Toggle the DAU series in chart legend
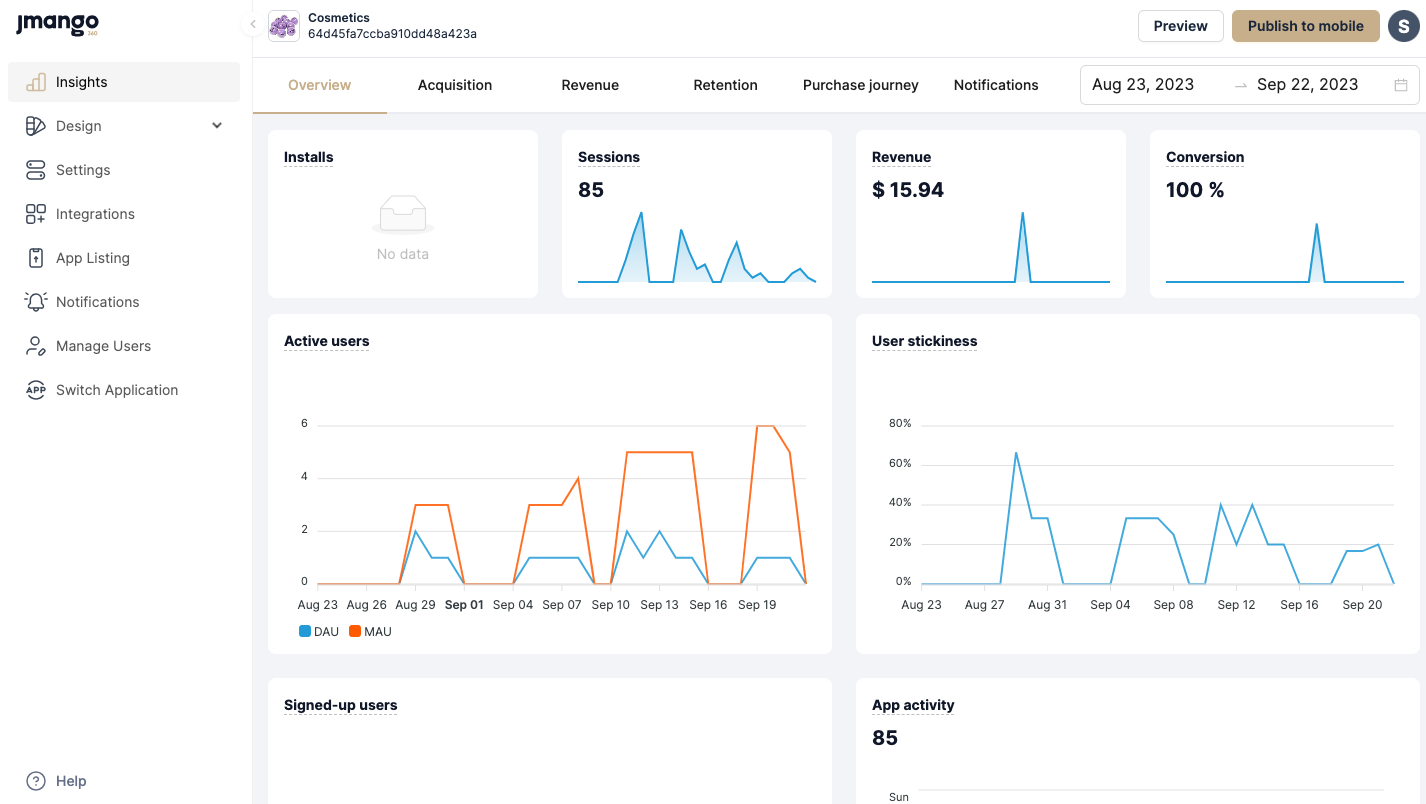The width and height of the screenshot is (1426, 804). pyautogui.click(x=319, y=632)
